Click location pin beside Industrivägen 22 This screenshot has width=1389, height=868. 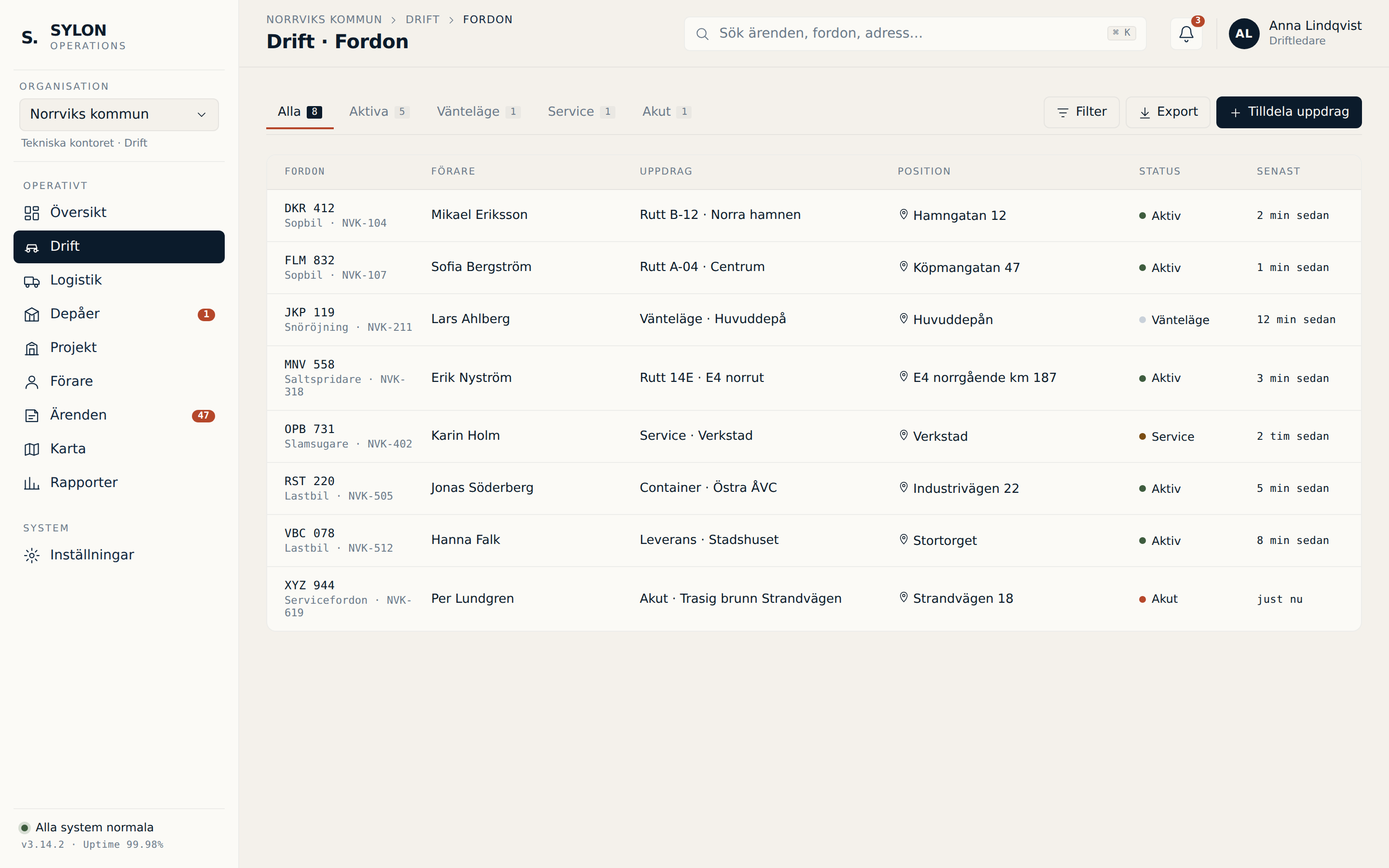click(903, 488)
